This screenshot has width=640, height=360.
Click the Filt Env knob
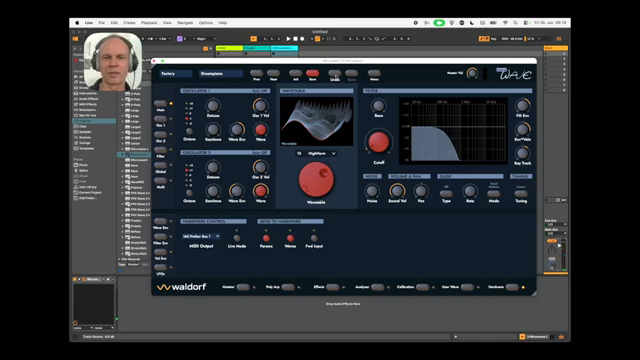coord(522,106)
